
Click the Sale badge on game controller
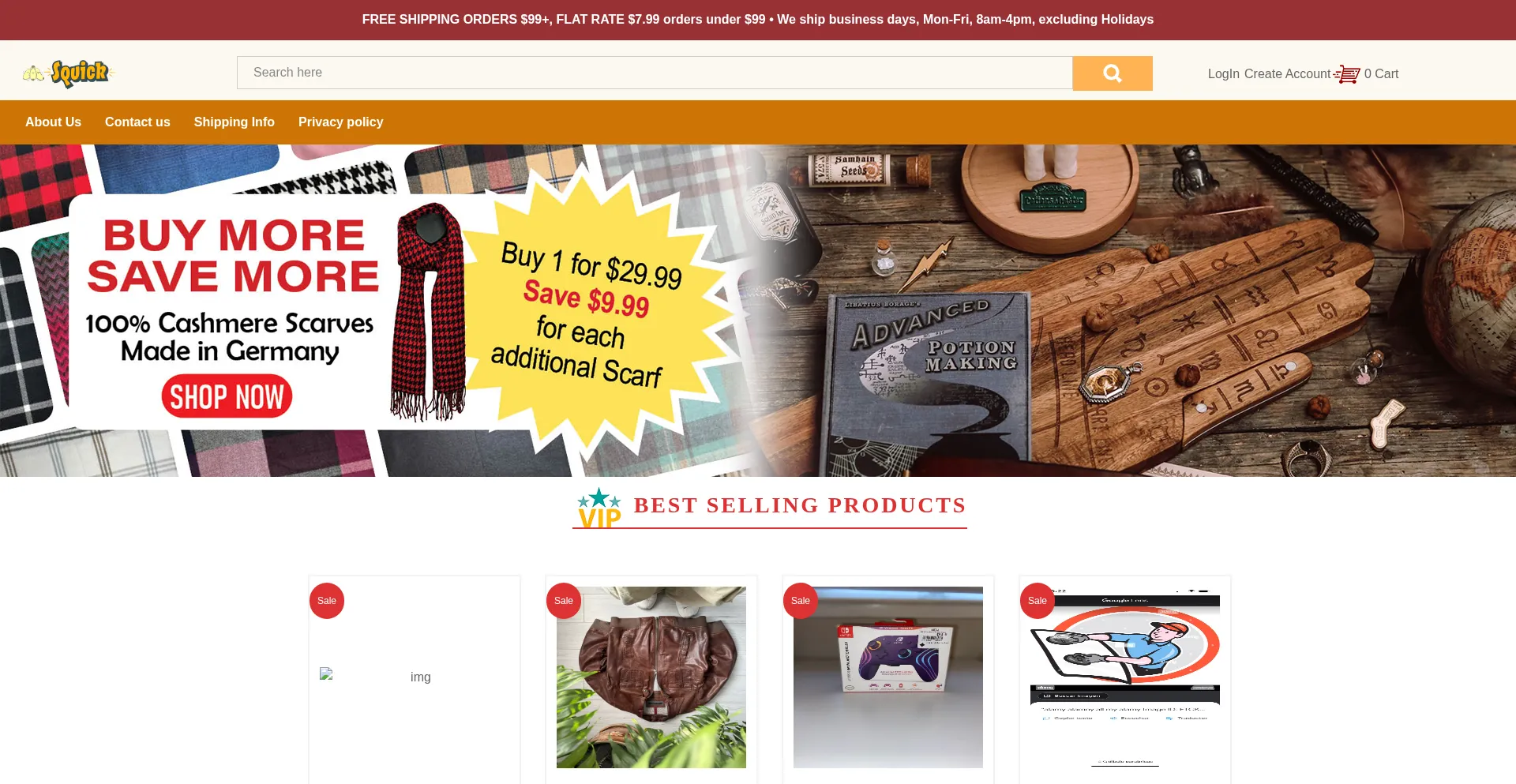801,601
